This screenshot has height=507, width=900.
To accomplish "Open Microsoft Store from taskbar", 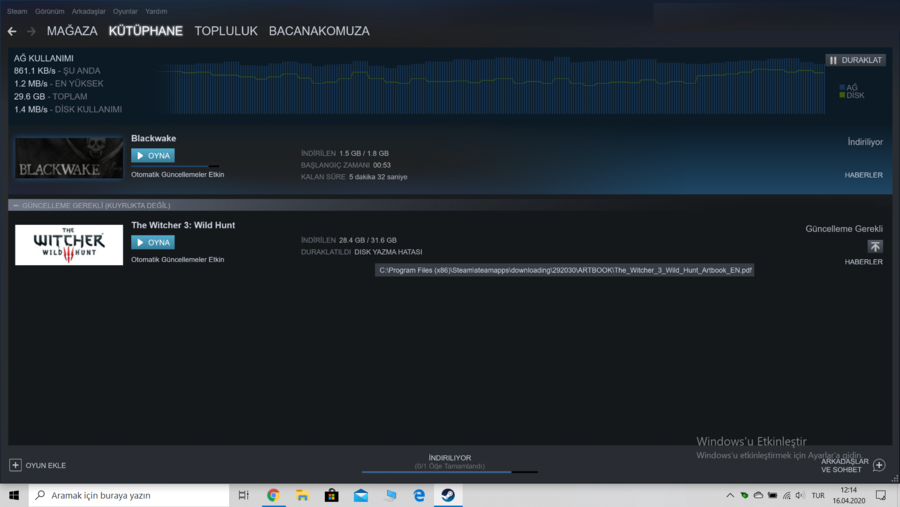I will coord(332,495).
